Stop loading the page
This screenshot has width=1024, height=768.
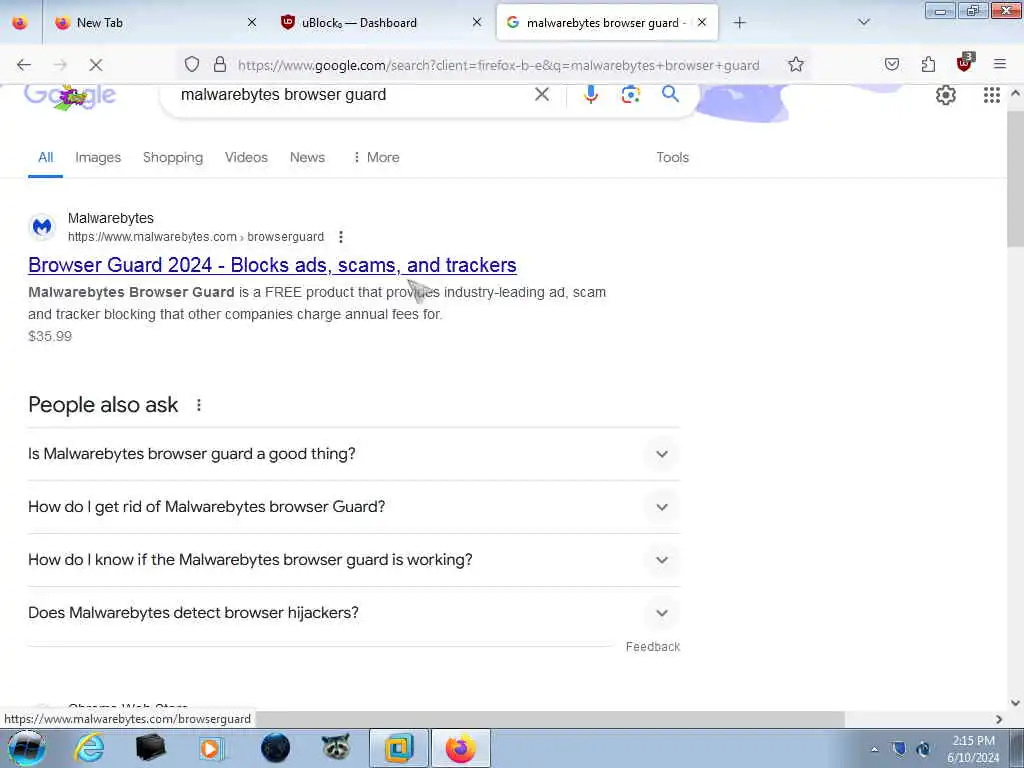[x=96, y=65]
